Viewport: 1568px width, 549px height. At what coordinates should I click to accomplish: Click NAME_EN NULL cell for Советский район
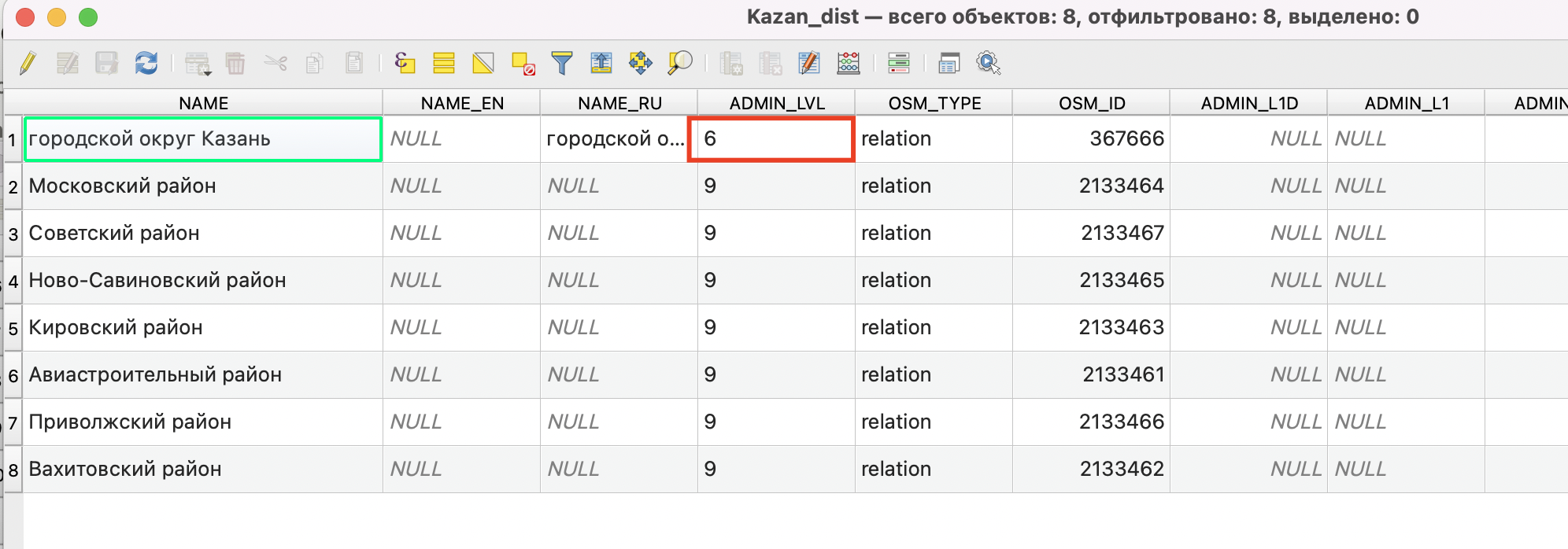(x=461, y=234)
